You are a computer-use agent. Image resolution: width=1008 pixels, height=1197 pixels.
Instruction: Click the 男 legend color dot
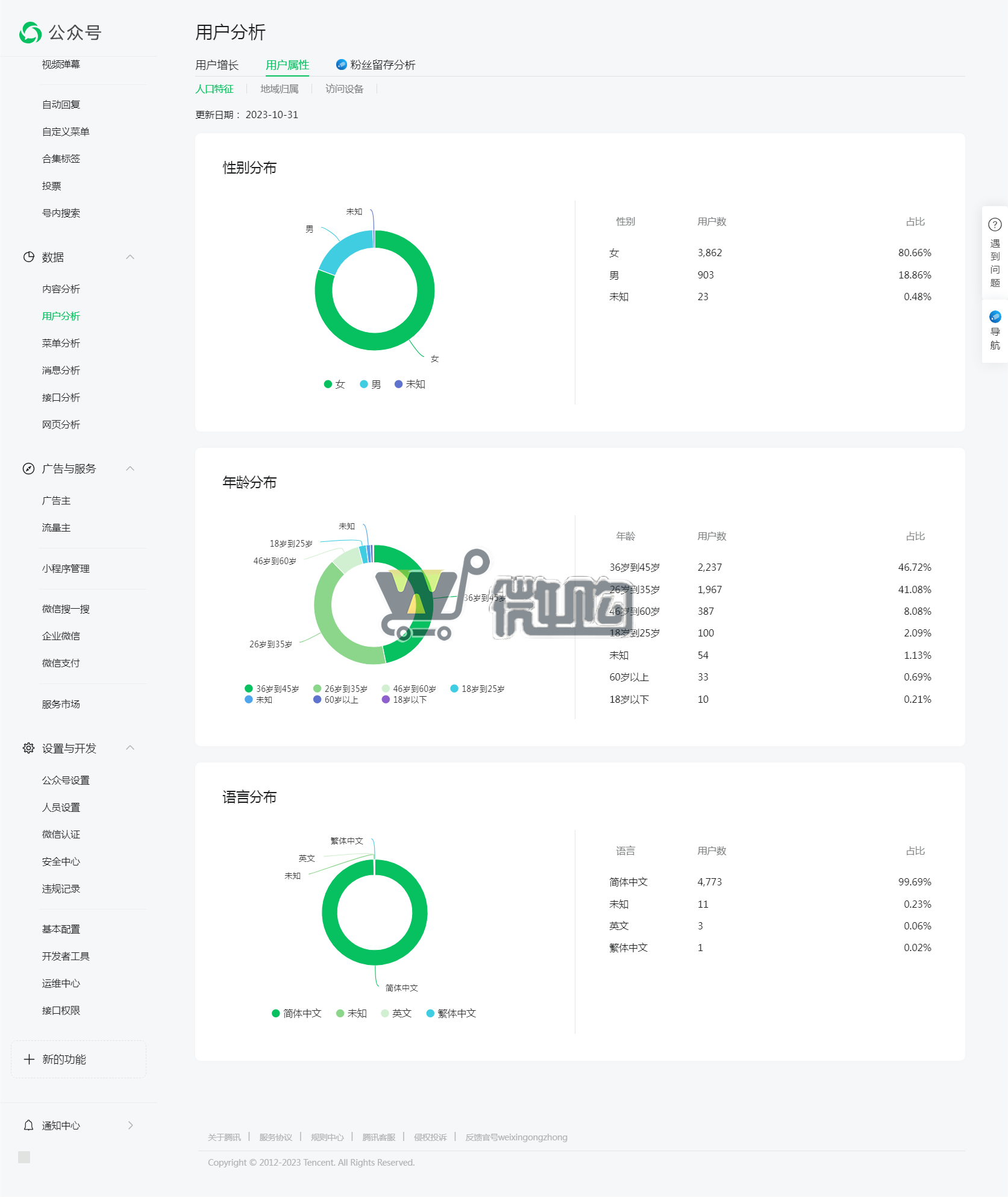click(364, 385)
